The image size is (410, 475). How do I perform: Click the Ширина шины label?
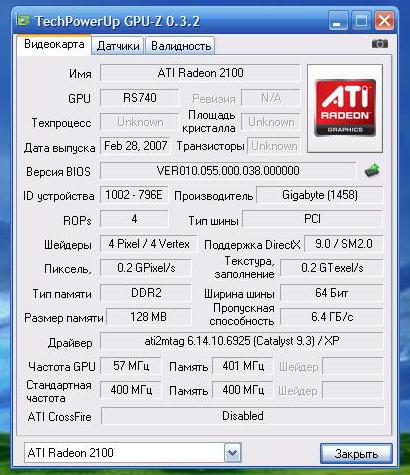(239, 294)
